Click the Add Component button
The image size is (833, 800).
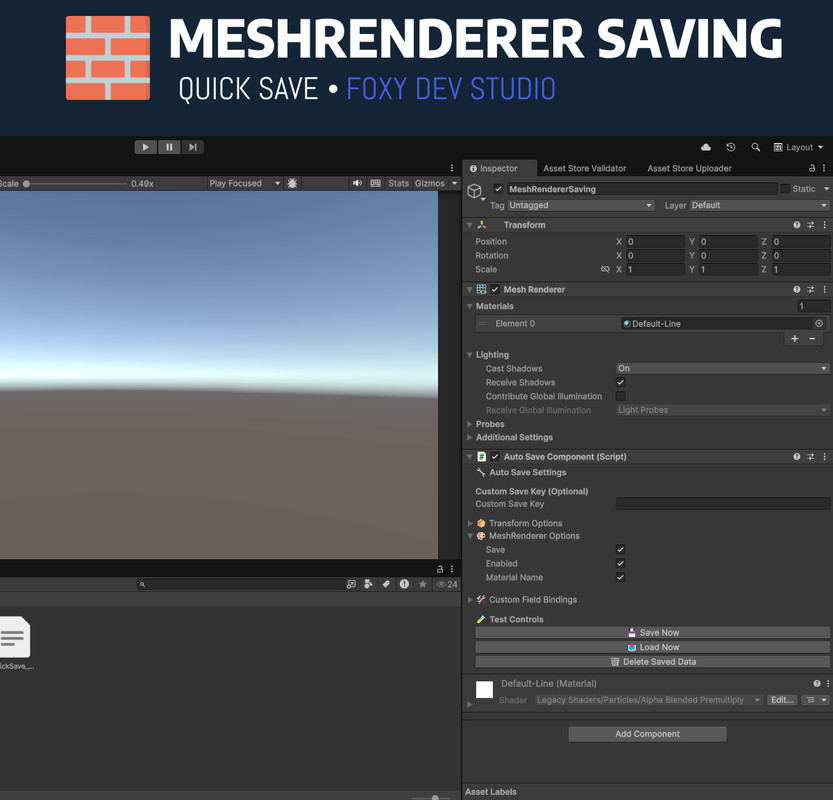click(x=647, y=734)
